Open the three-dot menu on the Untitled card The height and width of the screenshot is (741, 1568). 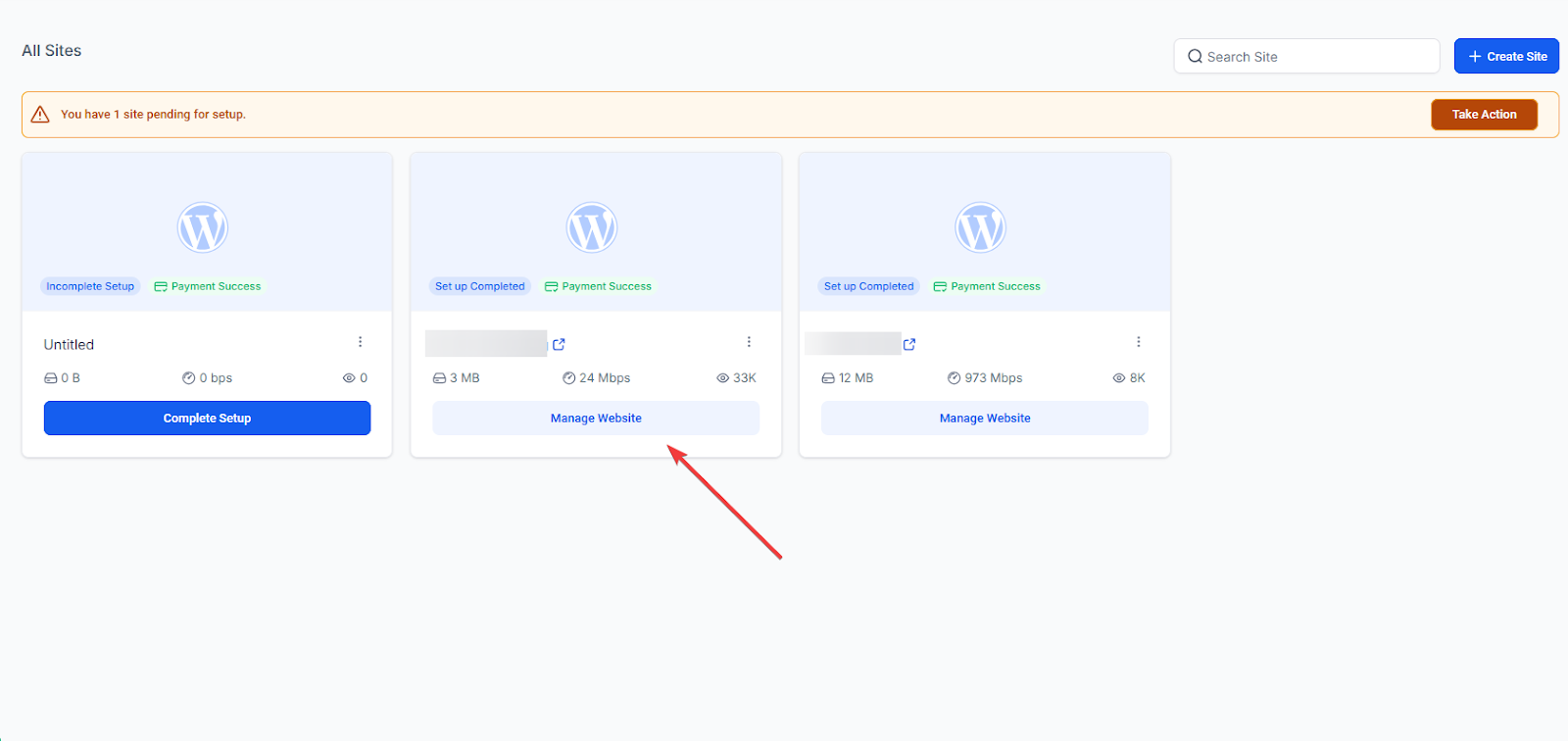pos(360,342)
